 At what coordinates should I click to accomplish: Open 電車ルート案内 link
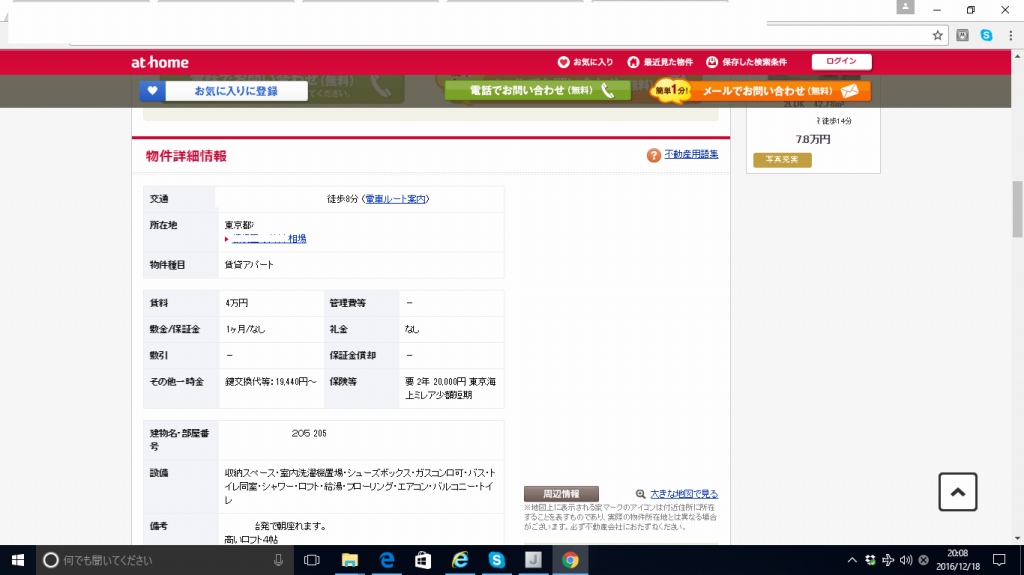(x=395, y=199)
